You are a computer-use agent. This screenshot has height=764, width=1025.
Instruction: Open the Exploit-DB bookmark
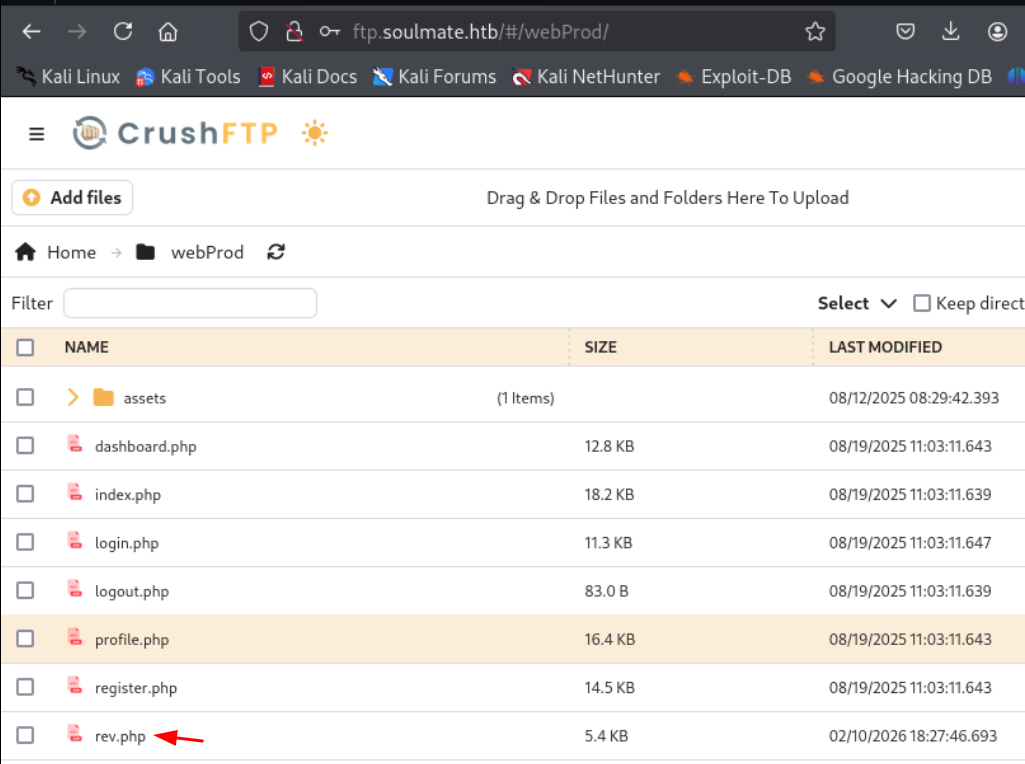coord(744,76)
